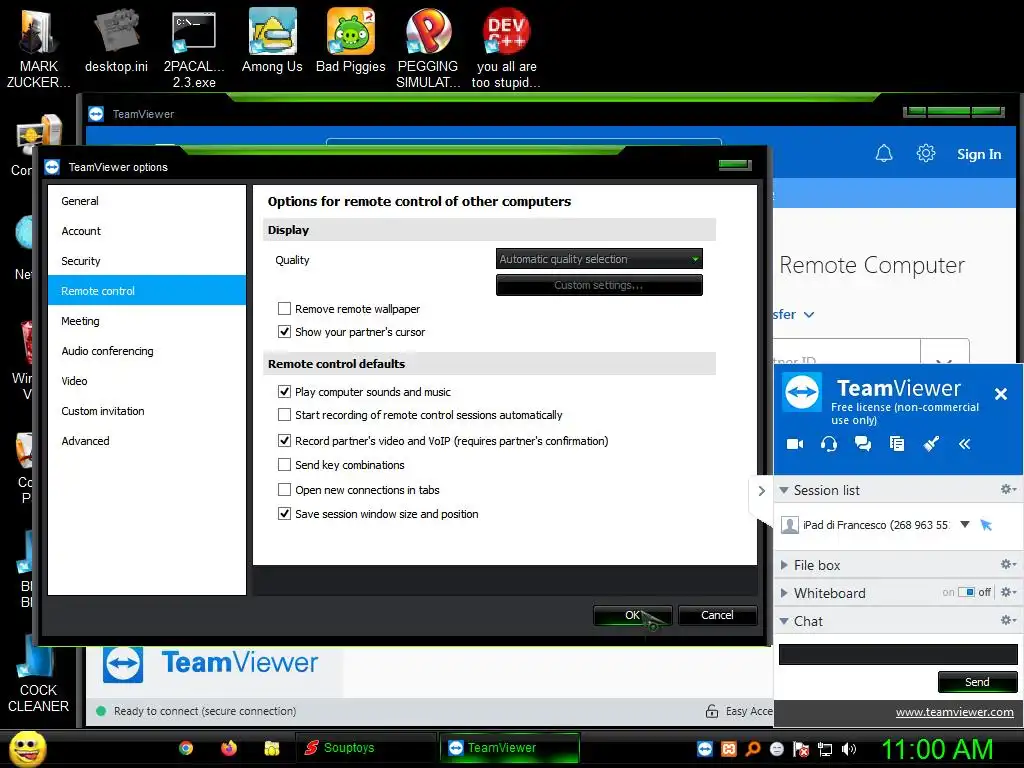Toggle the Whiteboard on/off switch

967,592
